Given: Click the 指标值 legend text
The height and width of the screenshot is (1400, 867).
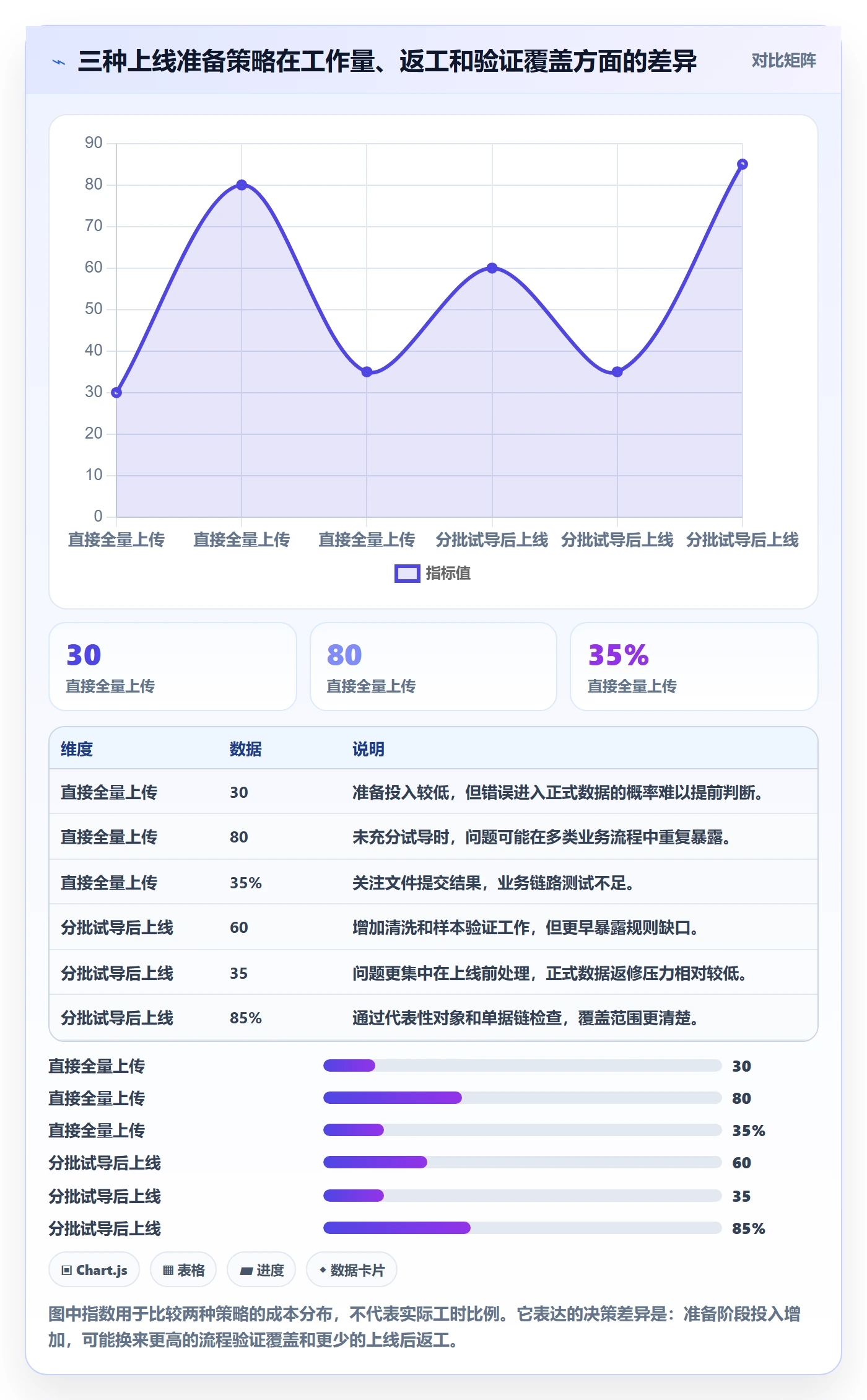Looking at the screenshot, I should (x=448, y=574).
